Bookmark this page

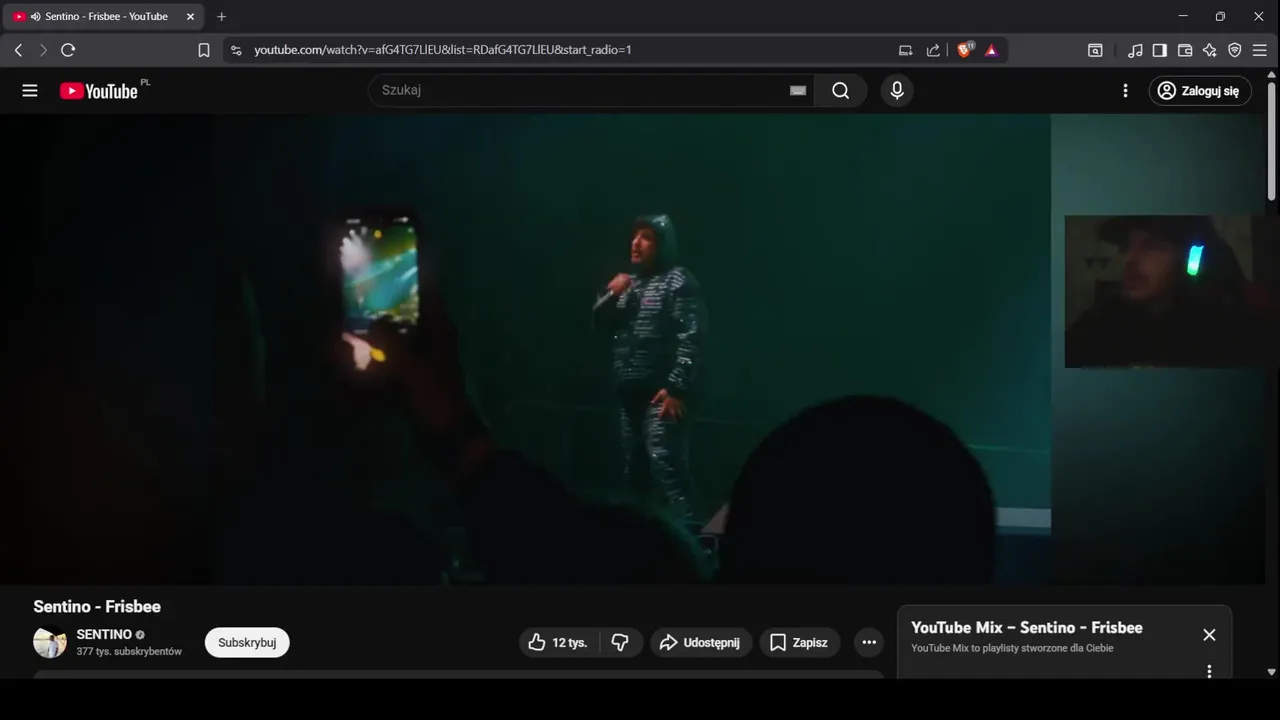[x=204, y=50]
